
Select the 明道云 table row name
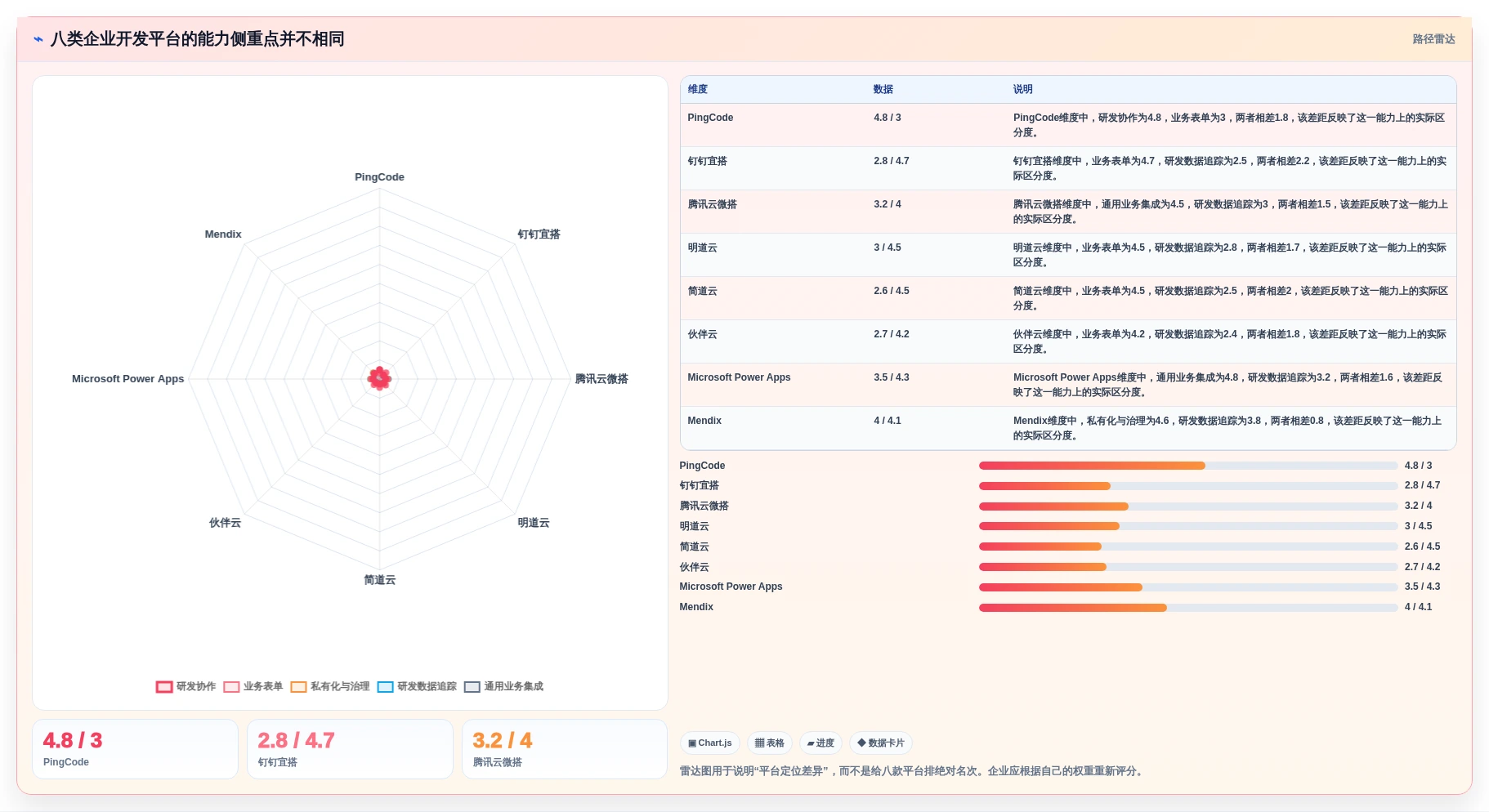coord(702,248)
